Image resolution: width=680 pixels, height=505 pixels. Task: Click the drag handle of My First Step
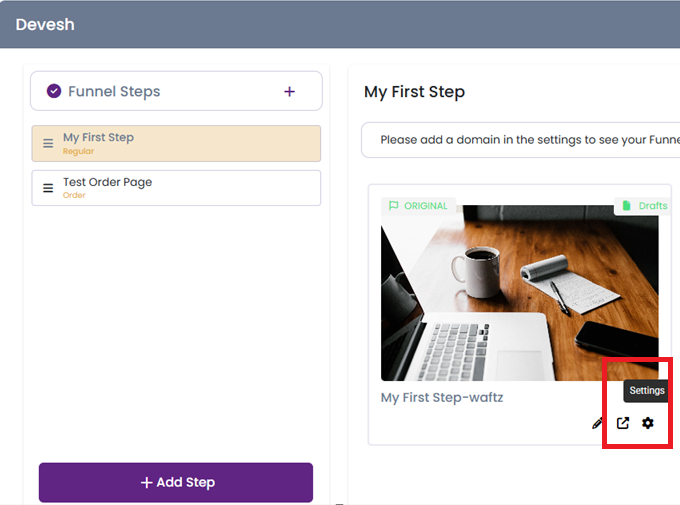(x=48, y=144)
